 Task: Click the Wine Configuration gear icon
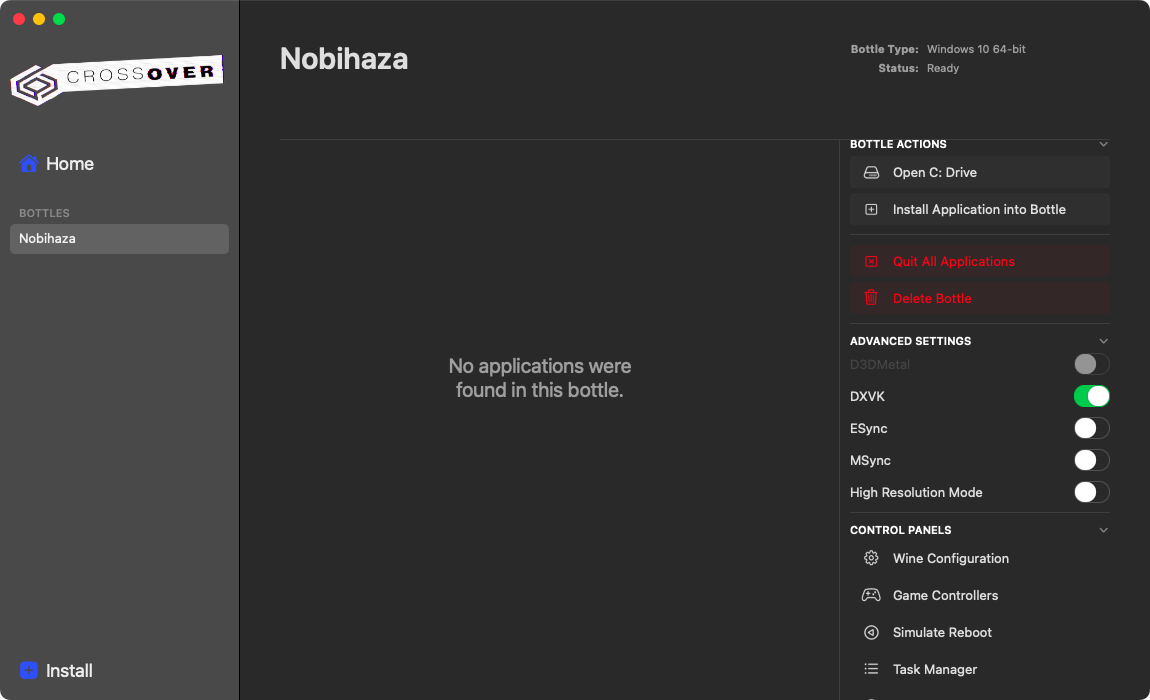[x=871, y=559]
